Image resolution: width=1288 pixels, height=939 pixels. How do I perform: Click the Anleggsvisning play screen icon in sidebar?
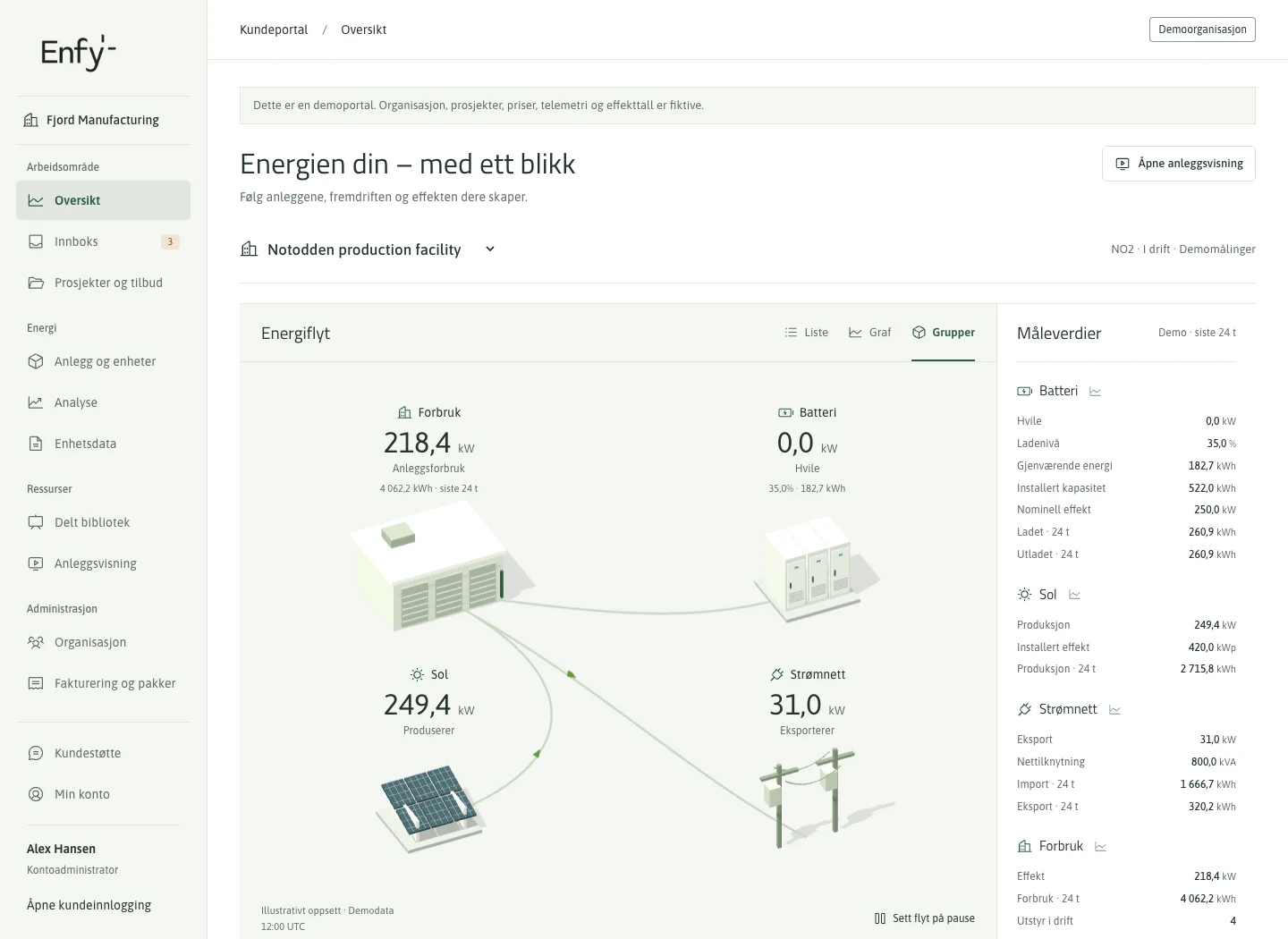pos(36,563)
